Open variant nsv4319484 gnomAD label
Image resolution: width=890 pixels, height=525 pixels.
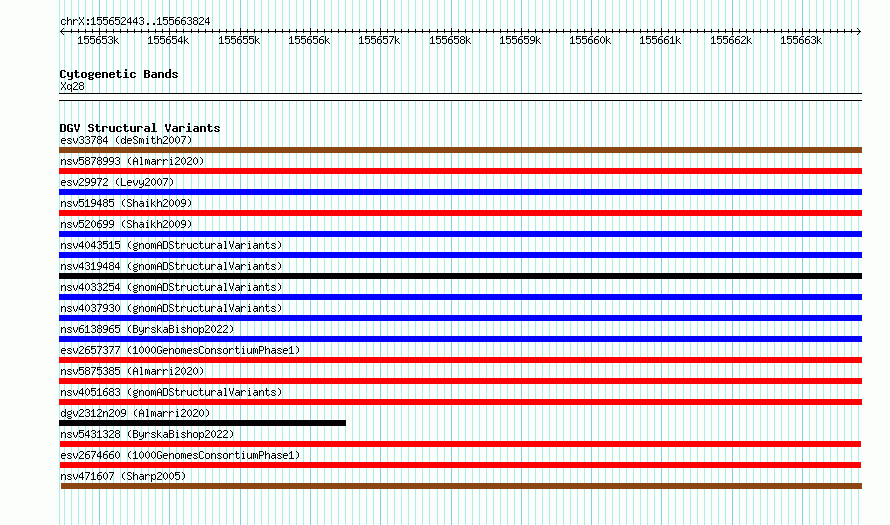pyautogui.click(x=171, y=266)
